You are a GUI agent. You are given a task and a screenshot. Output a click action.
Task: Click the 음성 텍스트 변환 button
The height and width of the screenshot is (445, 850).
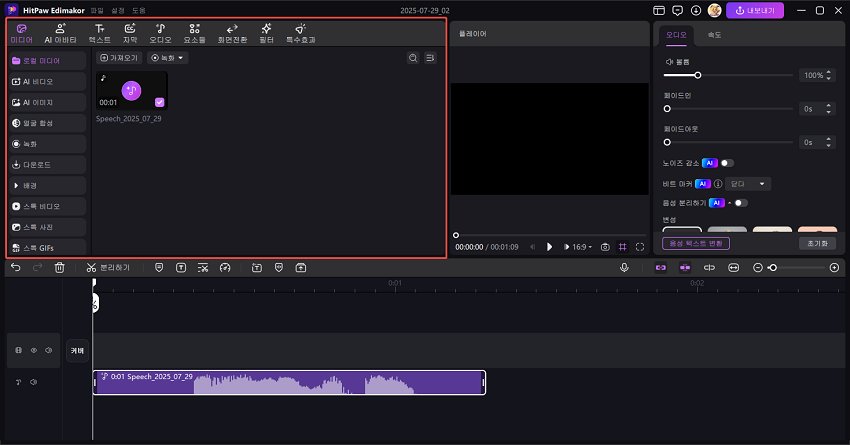[696, 243]
